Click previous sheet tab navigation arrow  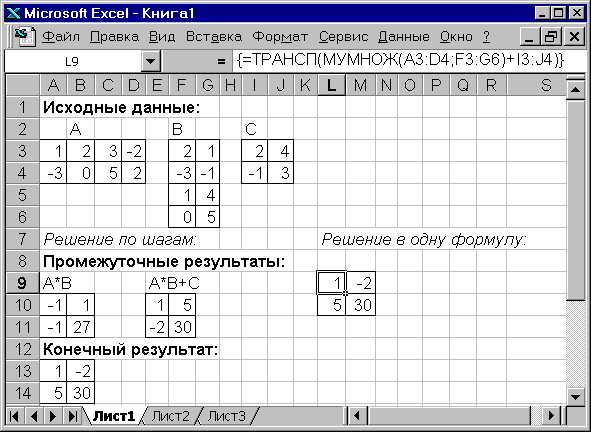(34, 416)
